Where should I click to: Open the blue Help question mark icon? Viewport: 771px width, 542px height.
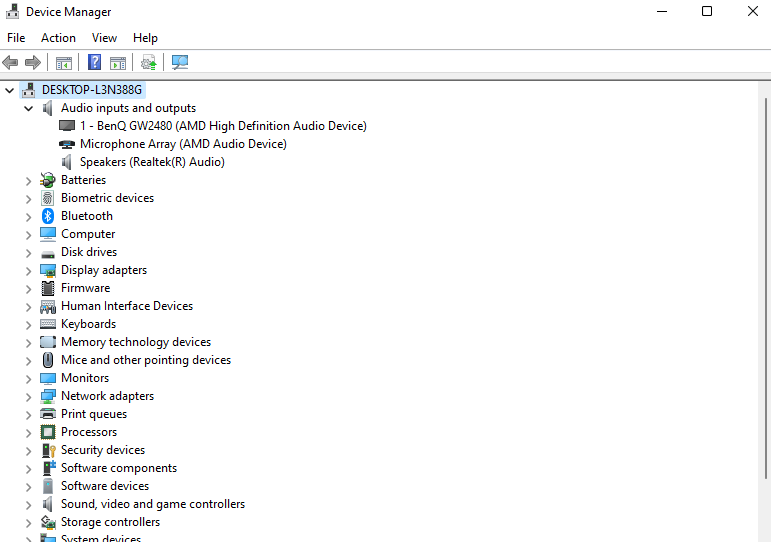tap(94, 62)
